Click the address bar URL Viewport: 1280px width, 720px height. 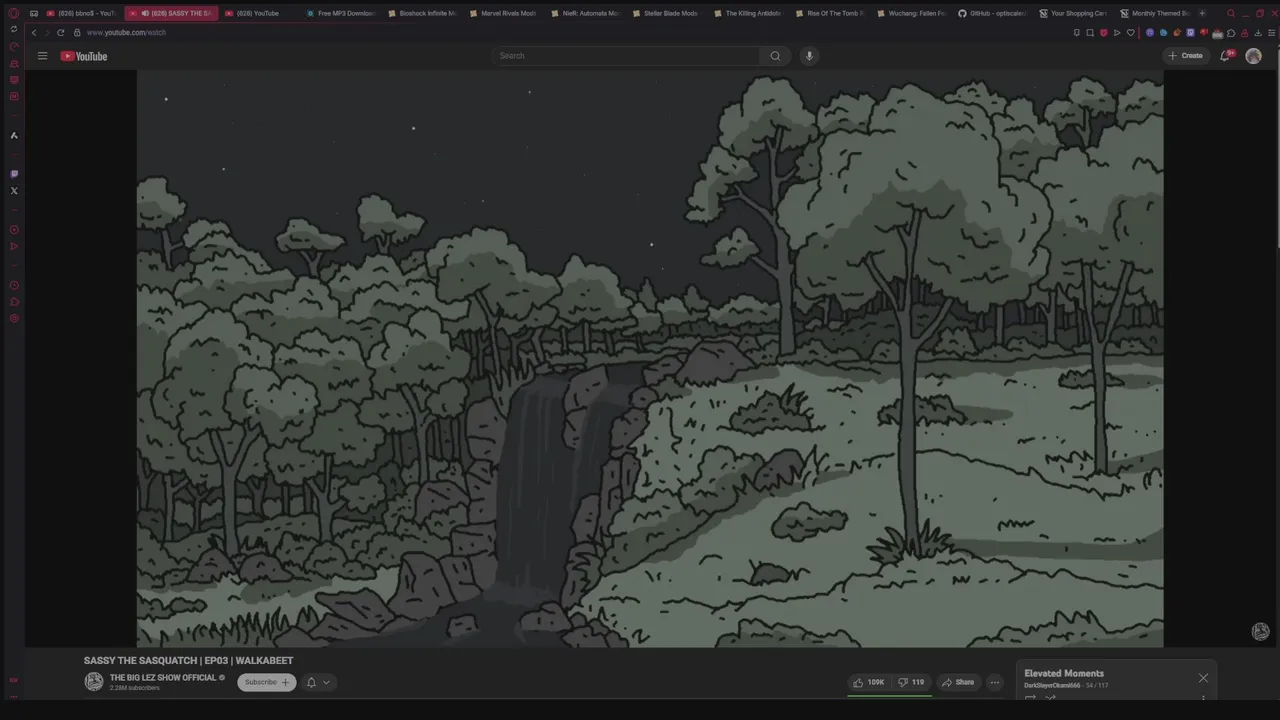click(x=126, y=33)
